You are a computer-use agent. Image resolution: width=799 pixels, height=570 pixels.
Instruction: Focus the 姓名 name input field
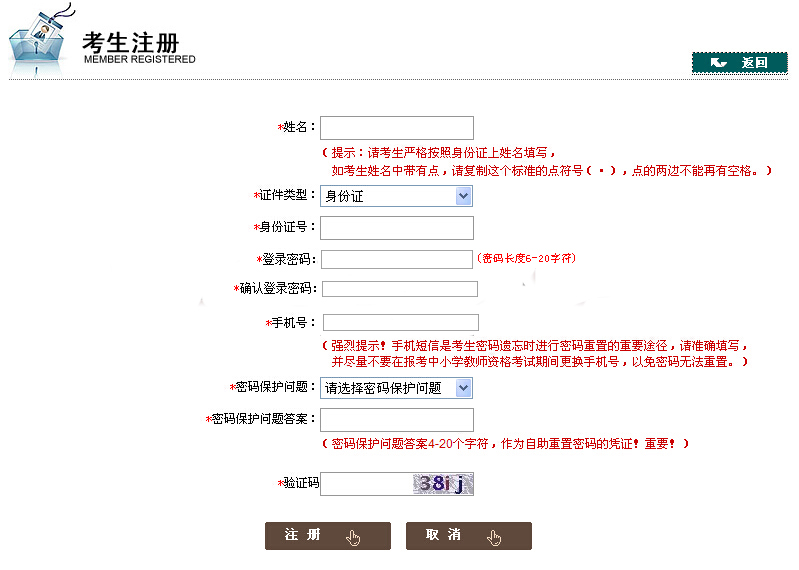coord(397,128)
